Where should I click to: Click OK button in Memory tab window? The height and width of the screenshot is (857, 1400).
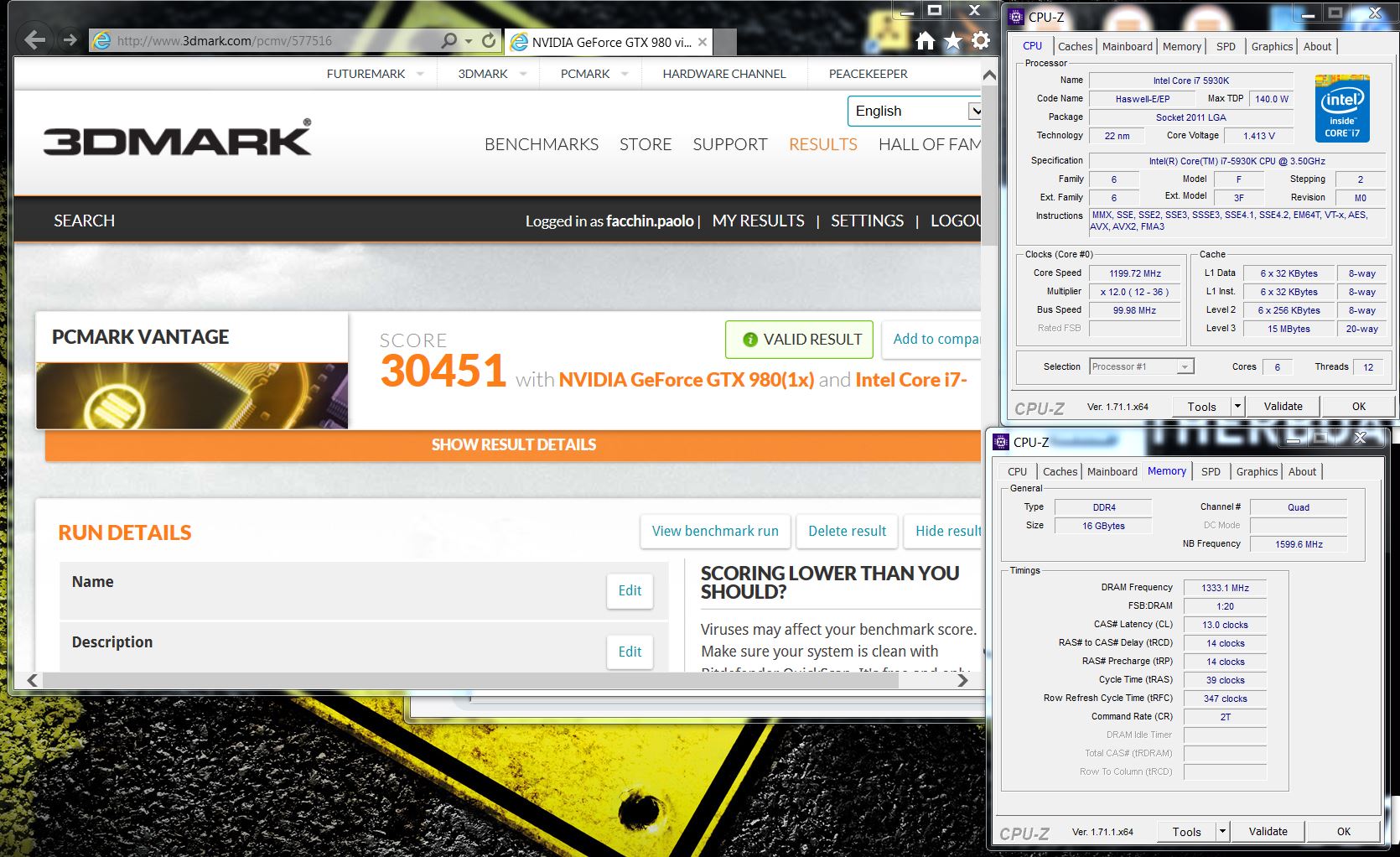(1344, 832)
